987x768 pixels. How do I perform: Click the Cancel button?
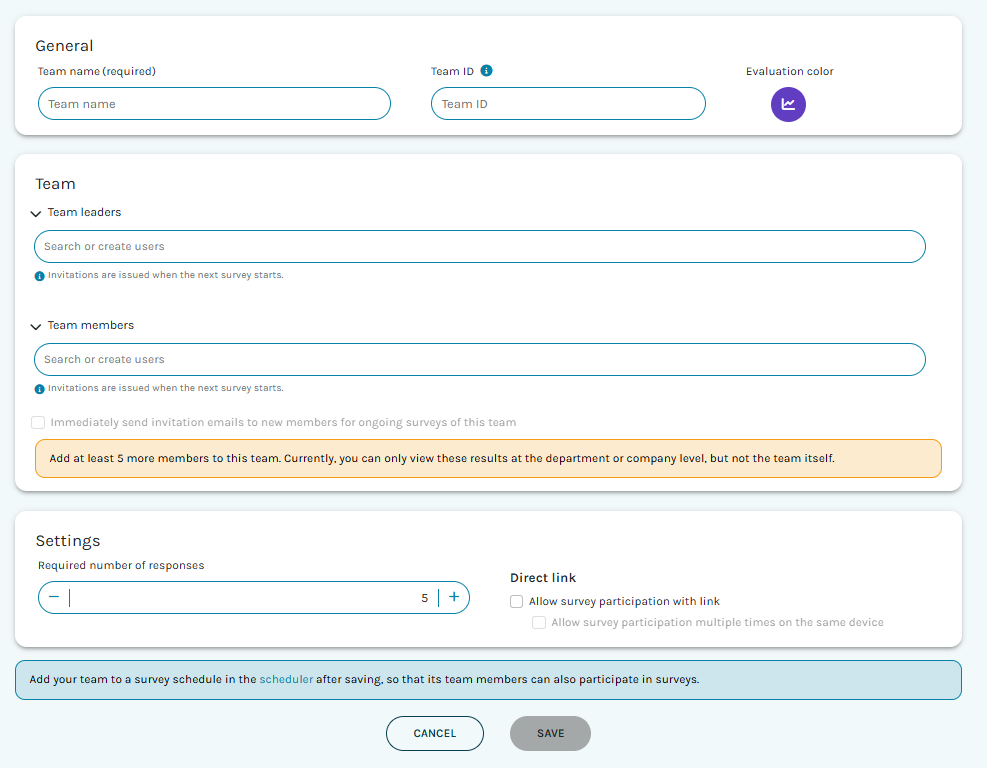(x=434, y=733)
